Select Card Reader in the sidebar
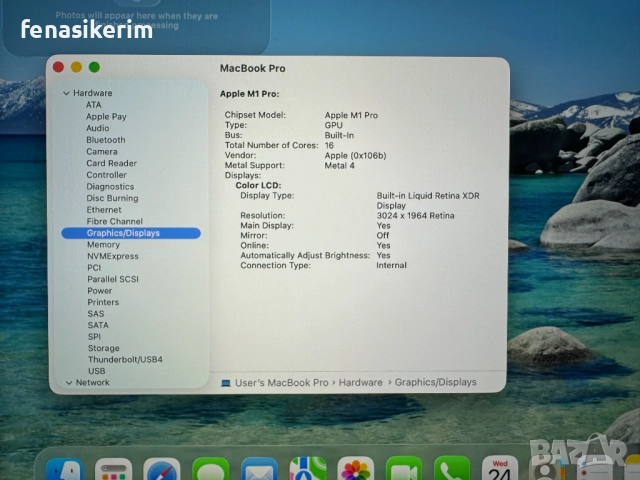 111,163
